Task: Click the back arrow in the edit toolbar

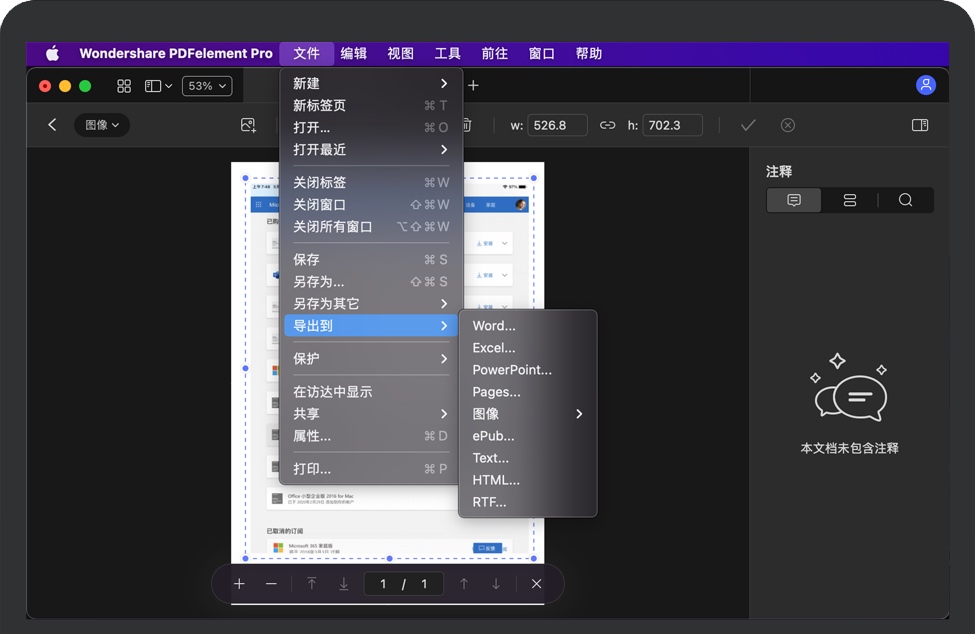Action: coord(52,125)
